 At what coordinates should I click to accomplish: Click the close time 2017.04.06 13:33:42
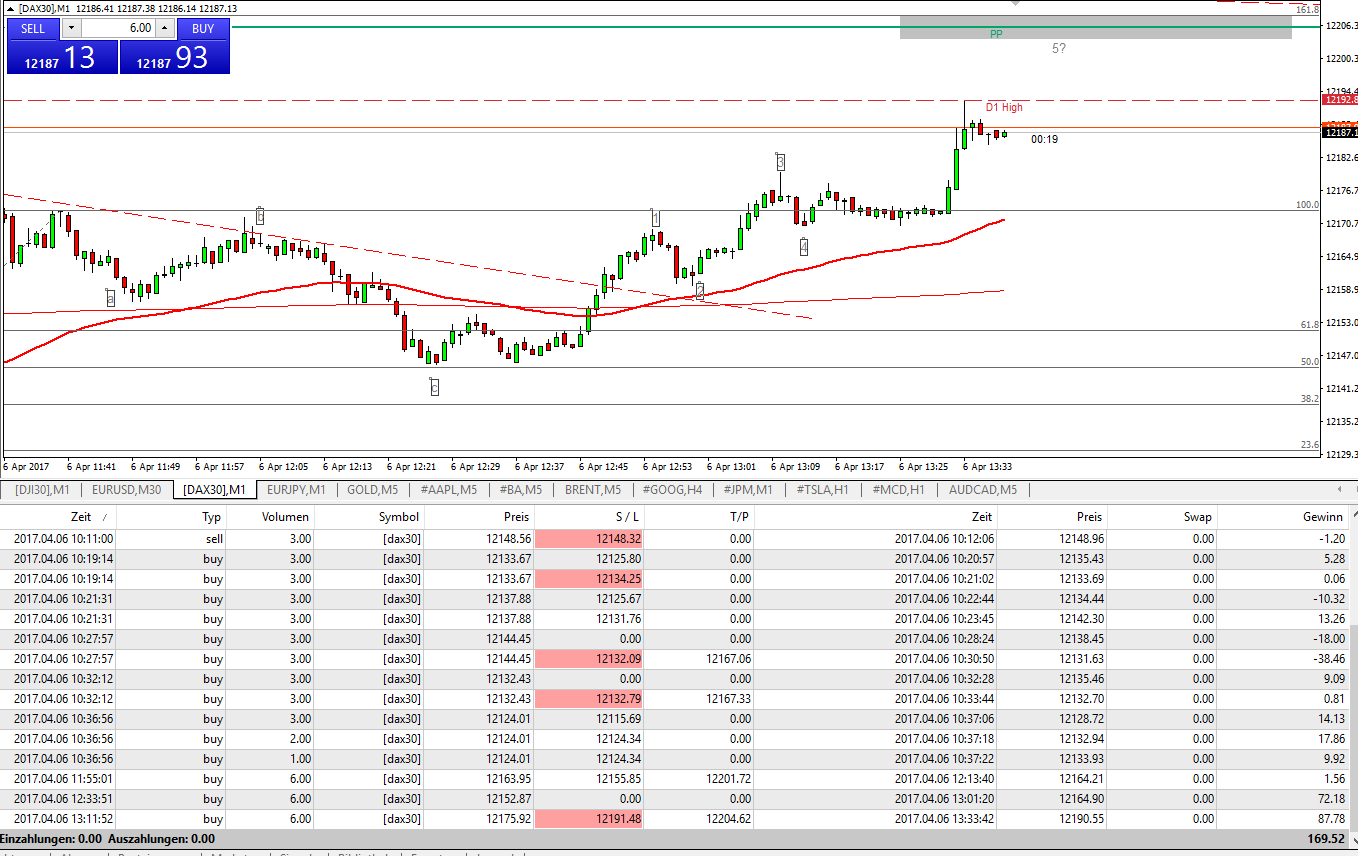coord(944,818)
